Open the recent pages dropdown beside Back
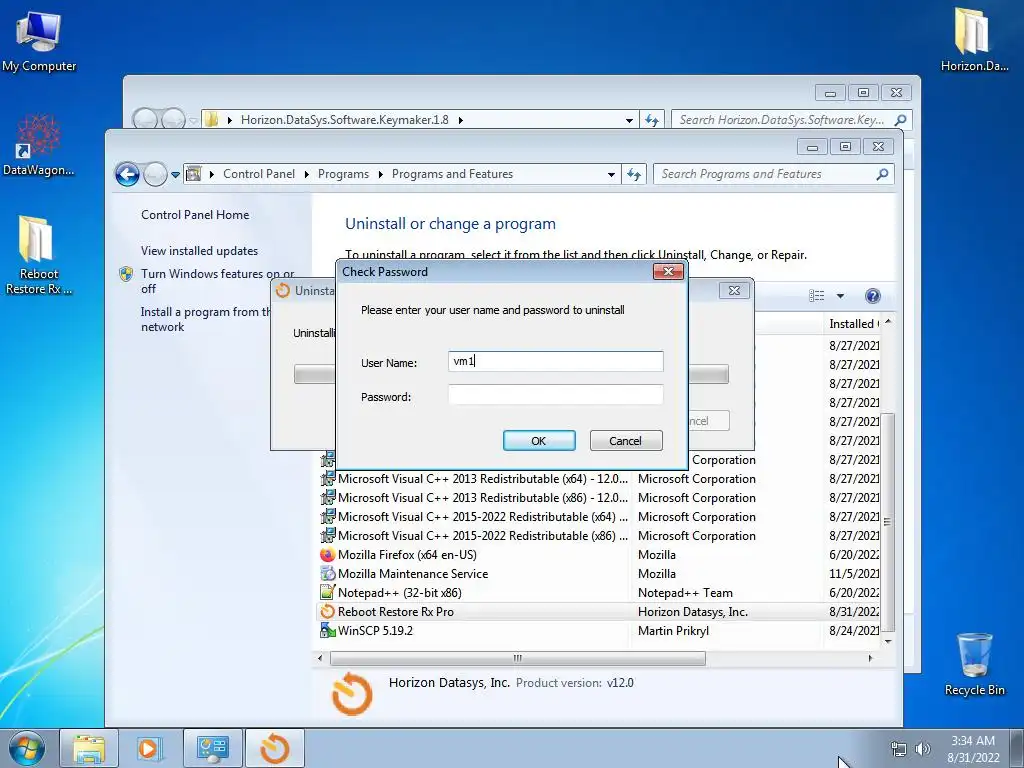This screenshot has height=768, width=1024. tap(175, 174)
